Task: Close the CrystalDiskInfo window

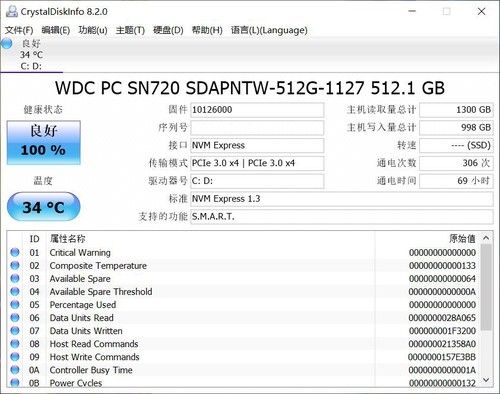Action: [x=481, y=11]
